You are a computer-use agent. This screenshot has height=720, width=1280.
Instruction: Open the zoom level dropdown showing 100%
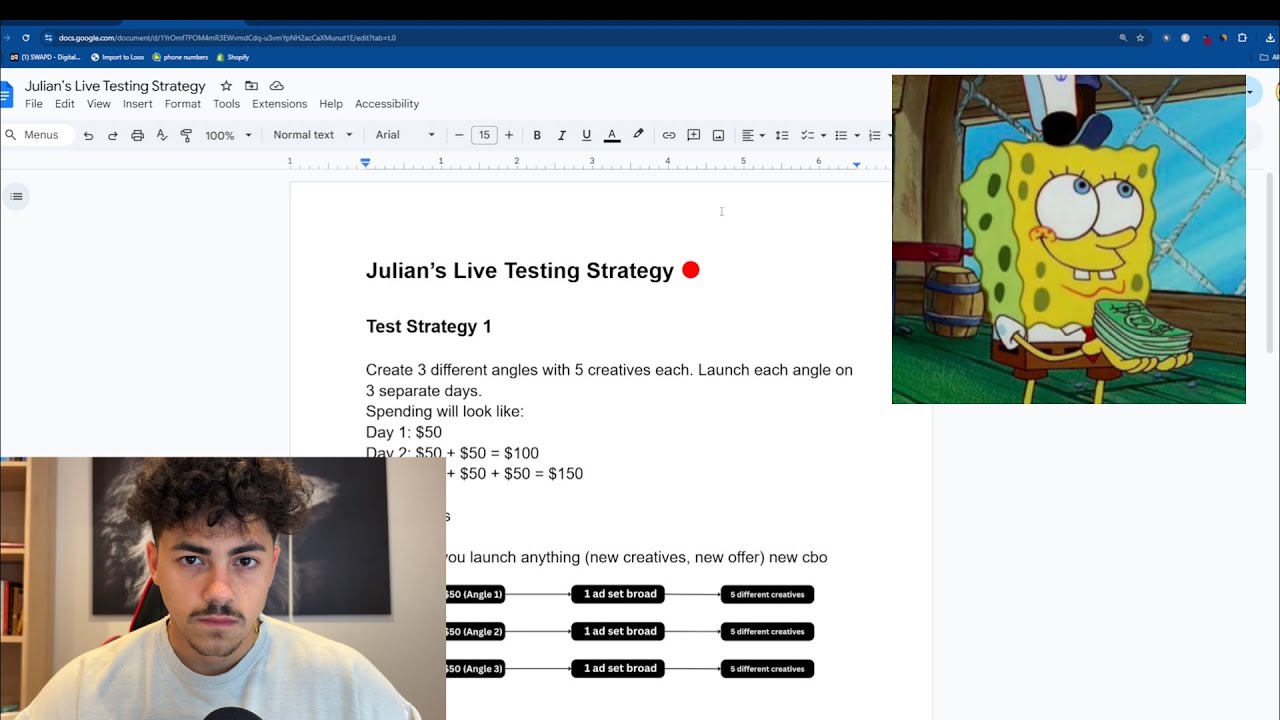point(227,135)
